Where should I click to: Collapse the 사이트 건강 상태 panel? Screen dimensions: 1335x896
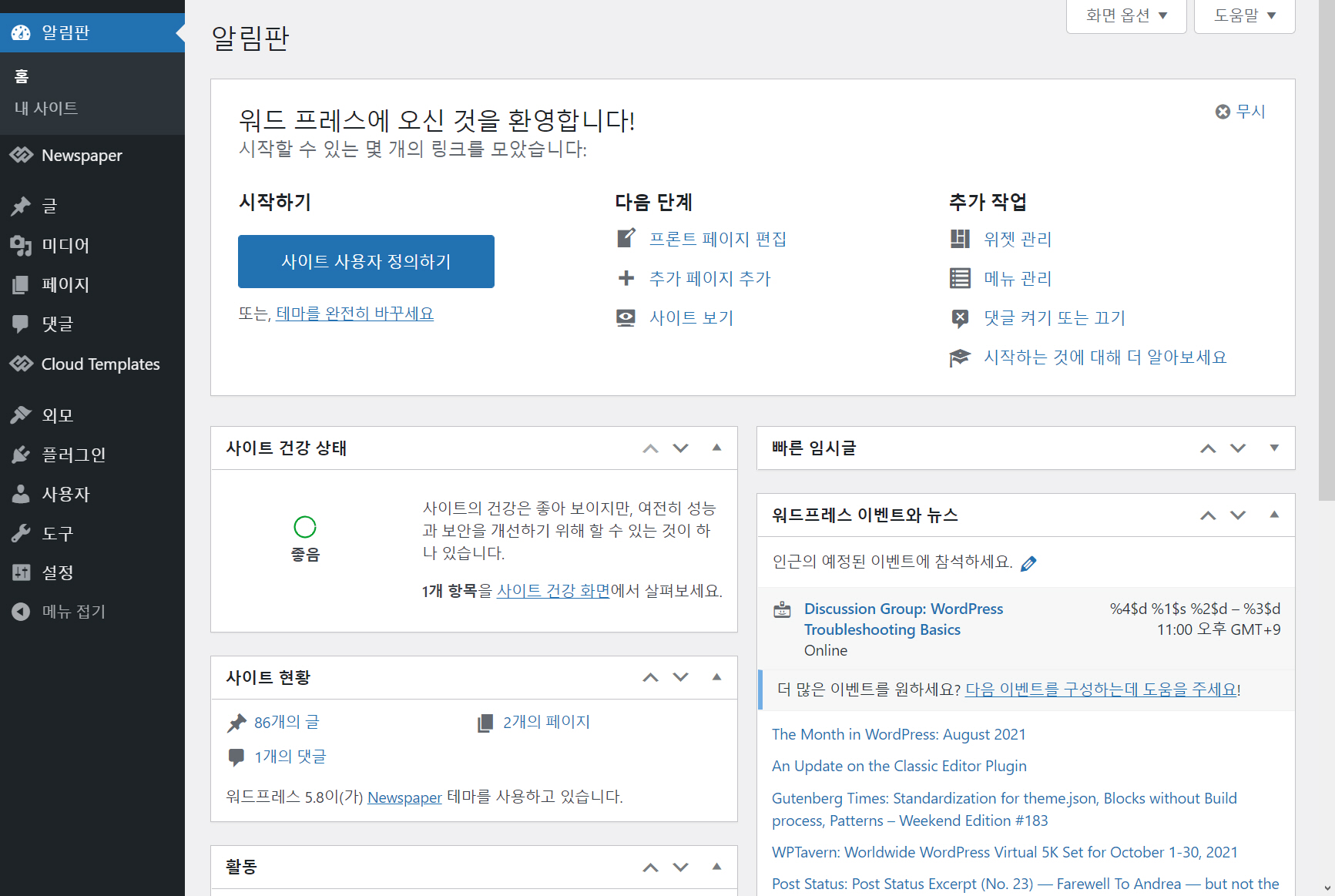[x=716, y=448]
